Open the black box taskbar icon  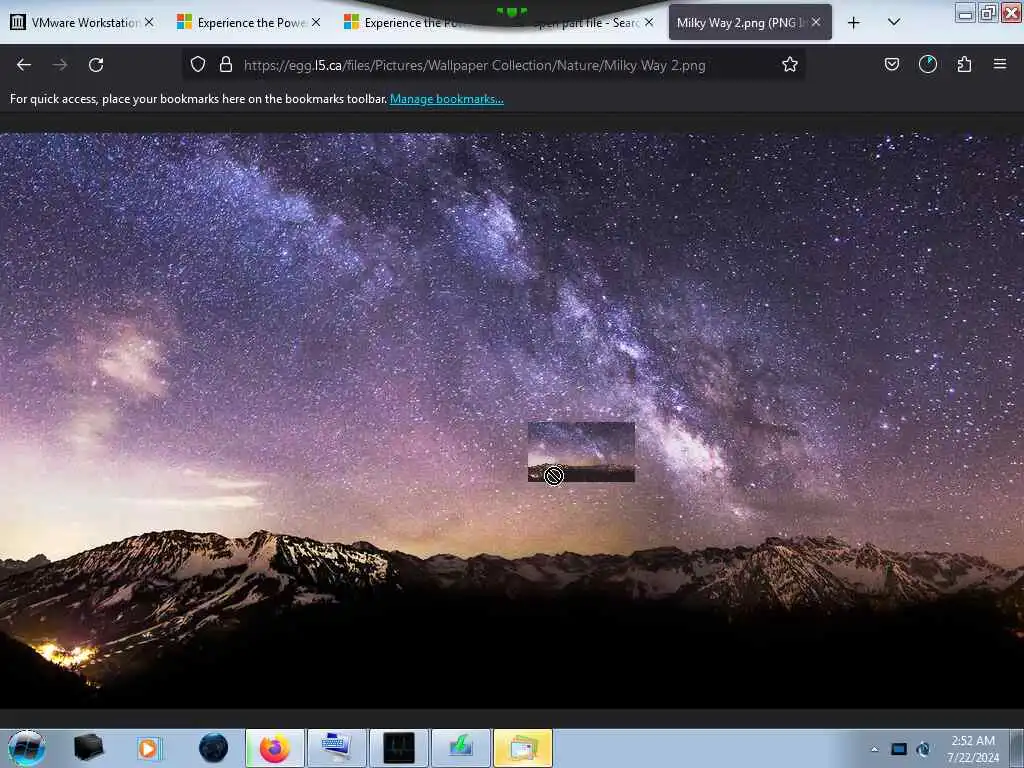tap(88, 748)
